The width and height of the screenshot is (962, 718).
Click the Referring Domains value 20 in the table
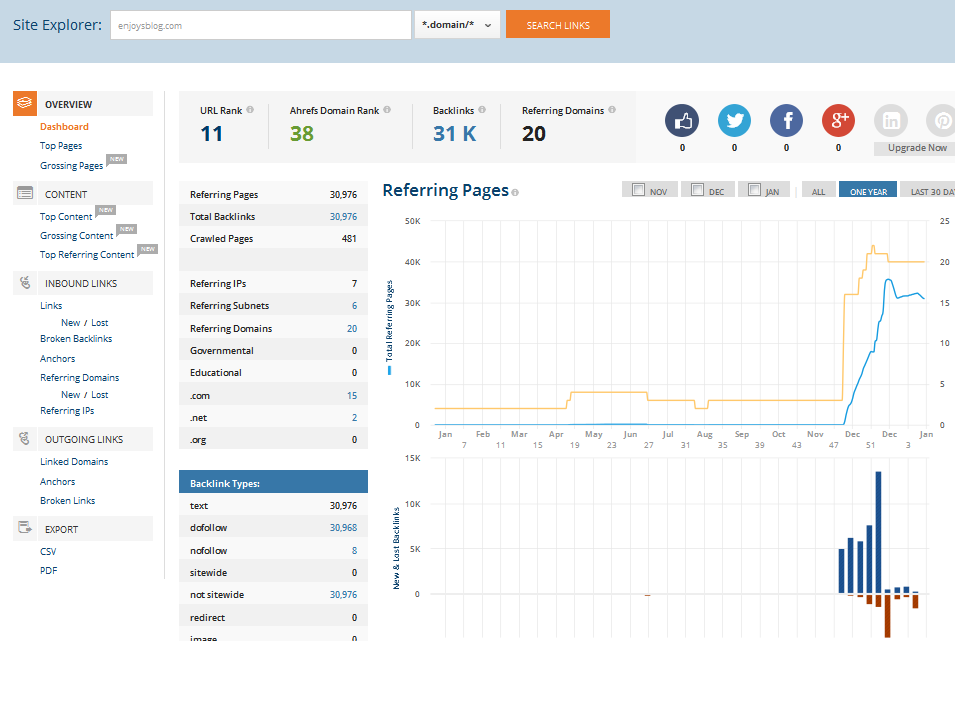[x=352, y=328]
